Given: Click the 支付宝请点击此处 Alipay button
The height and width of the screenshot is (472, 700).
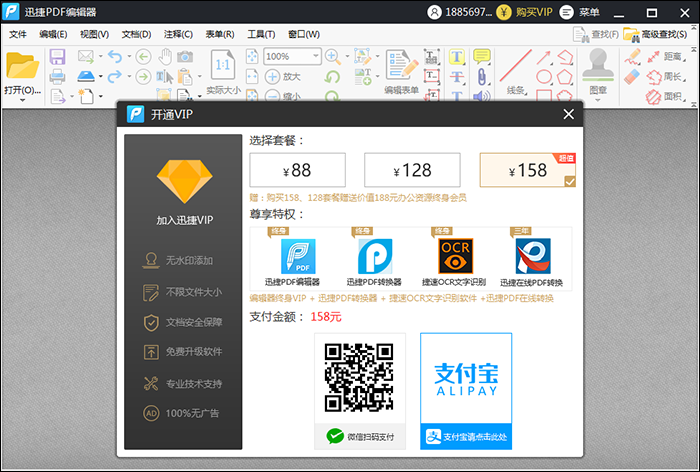Looking at the screenshot, I should pos(466,436).
